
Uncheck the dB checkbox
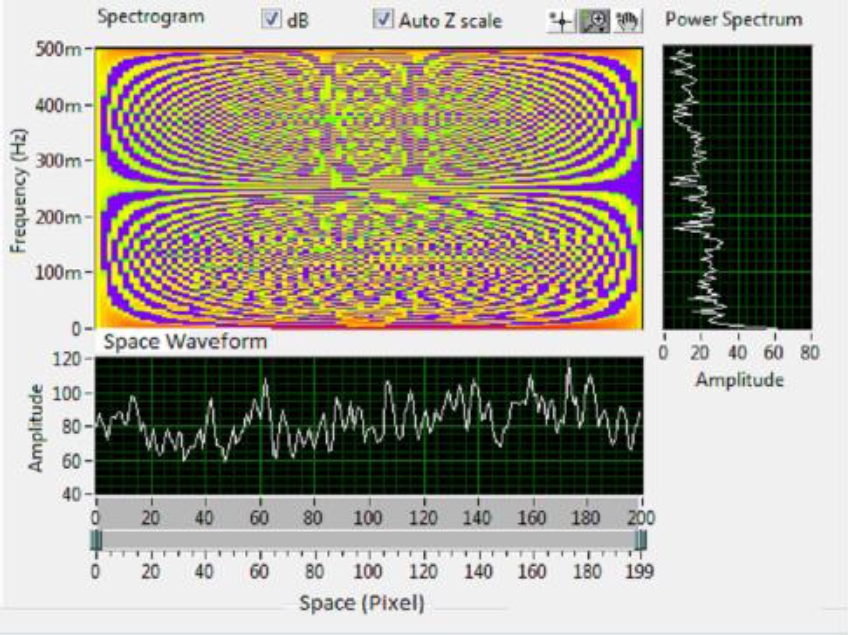click(270, 20)
